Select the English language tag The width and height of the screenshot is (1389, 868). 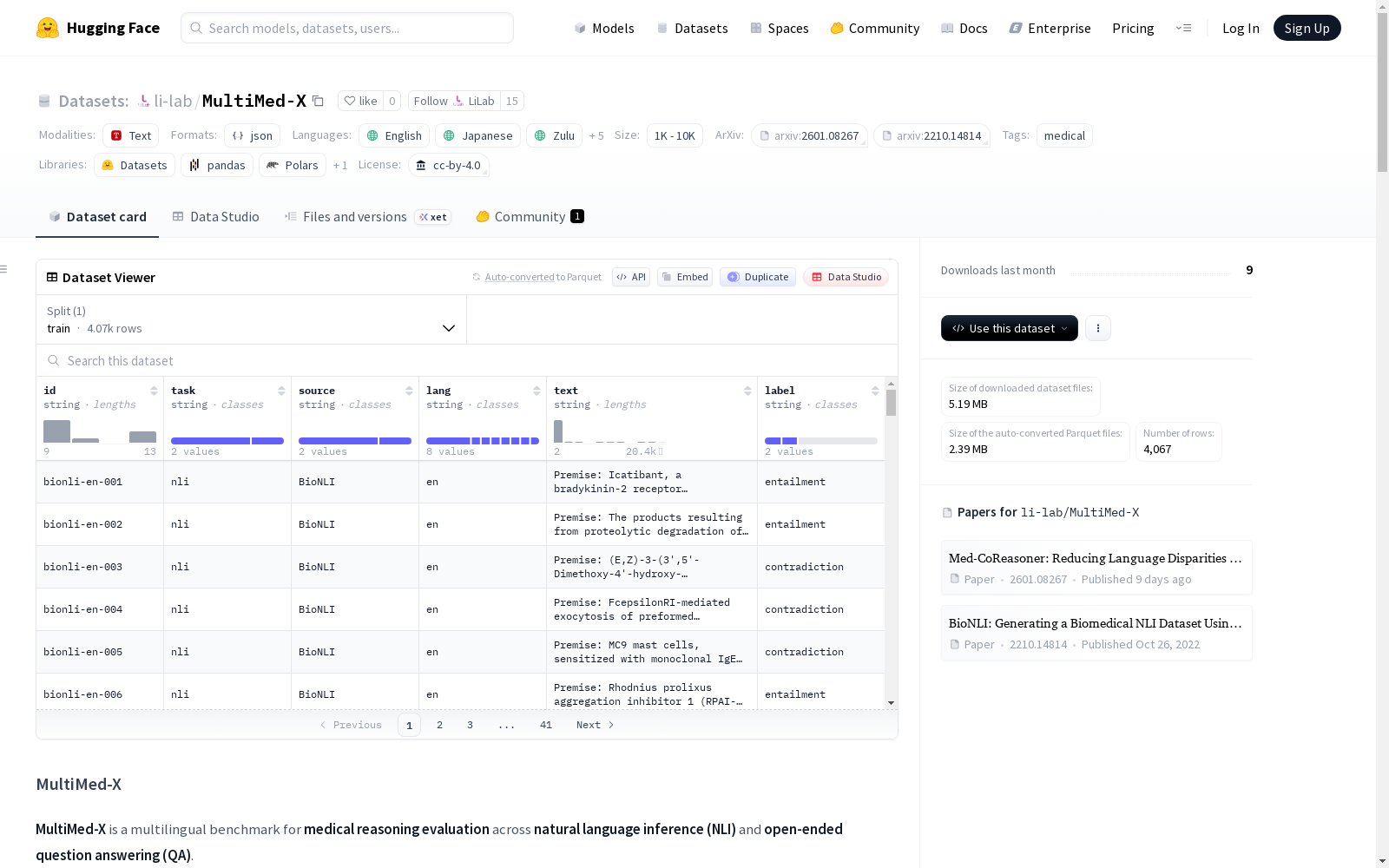[394, 135]
